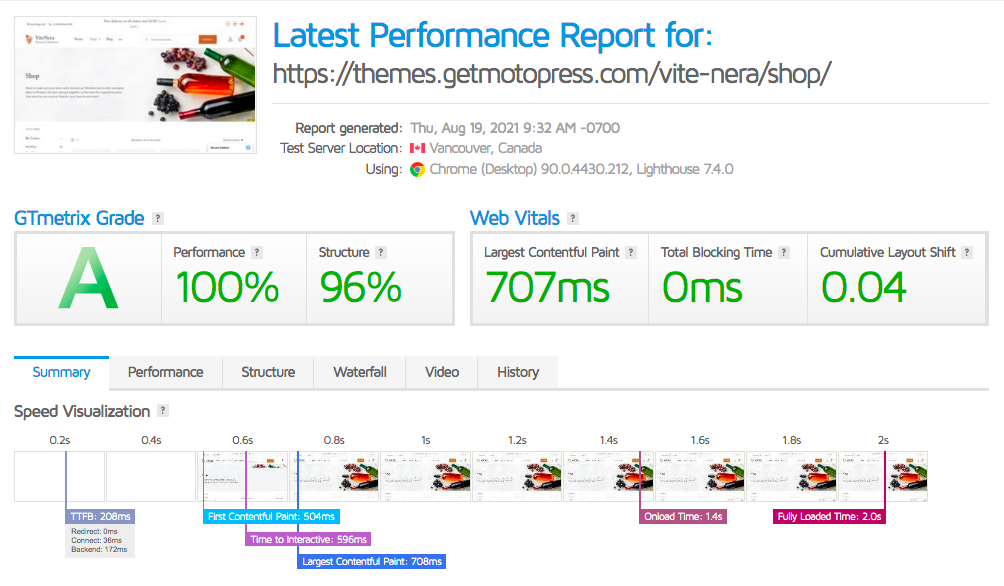Click the Canada flag icon
The width and height of the screenshot is (1004, 586).
pos(417,148)
